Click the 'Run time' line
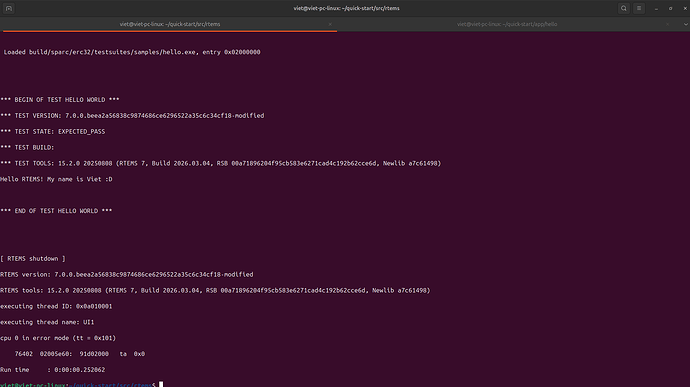The width and height of the screenshot is (690, 387). (53, 369)
